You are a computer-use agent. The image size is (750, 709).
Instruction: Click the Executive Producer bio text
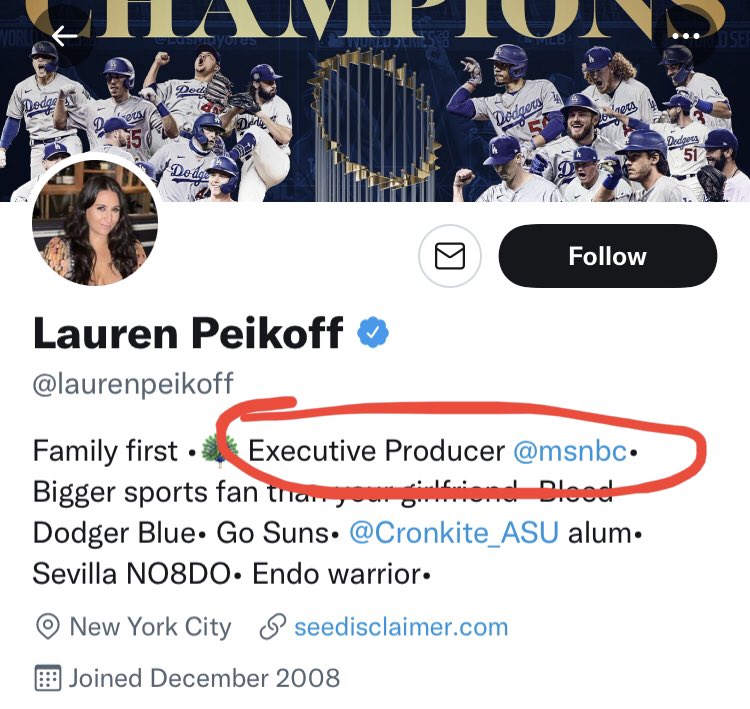pos(376,451)
